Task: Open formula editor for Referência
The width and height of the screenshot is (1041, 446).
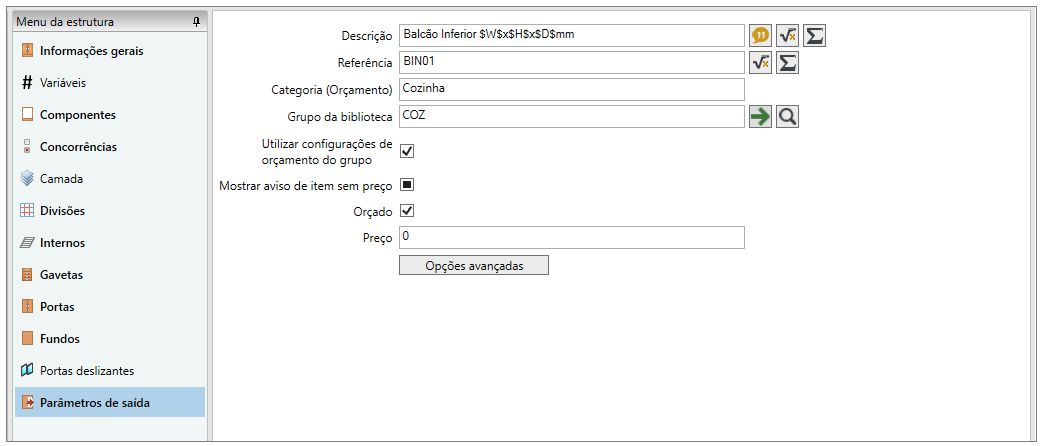Action: [x=761, y=63]
